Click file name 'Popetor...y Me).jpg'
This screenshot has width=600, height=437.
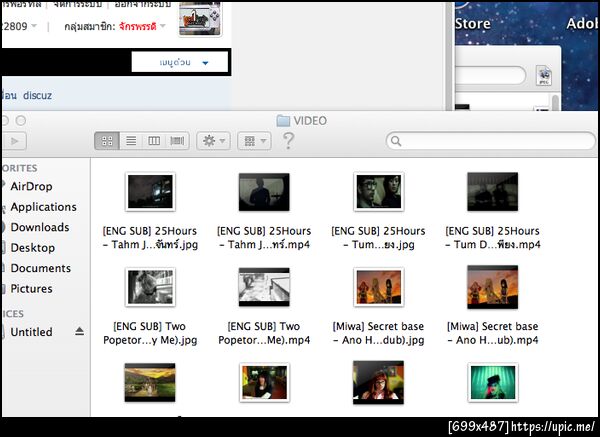tap(150, 340)
